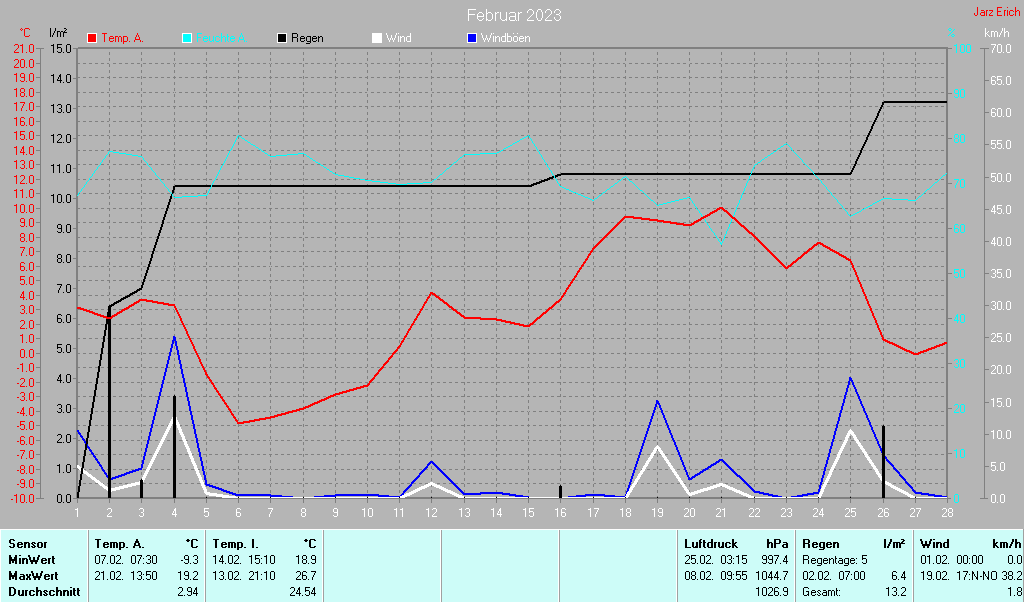The image size is (1024, 602).
Task: Click the Sensor column header
Action: coord(27,543)
